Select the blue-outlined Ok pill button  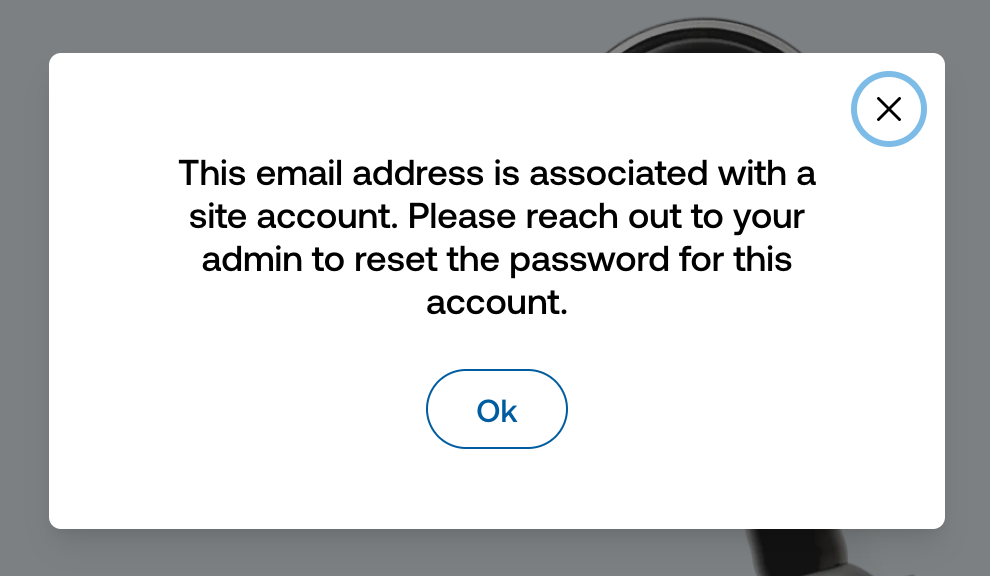pyautogui.click(x=497, y=409)
